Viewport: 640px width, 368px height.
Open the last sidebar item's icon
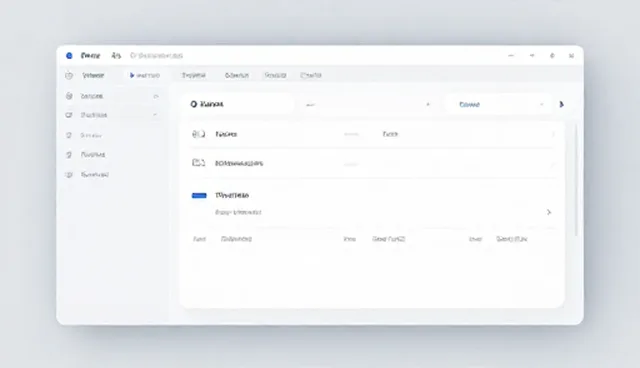coord(69,175)
